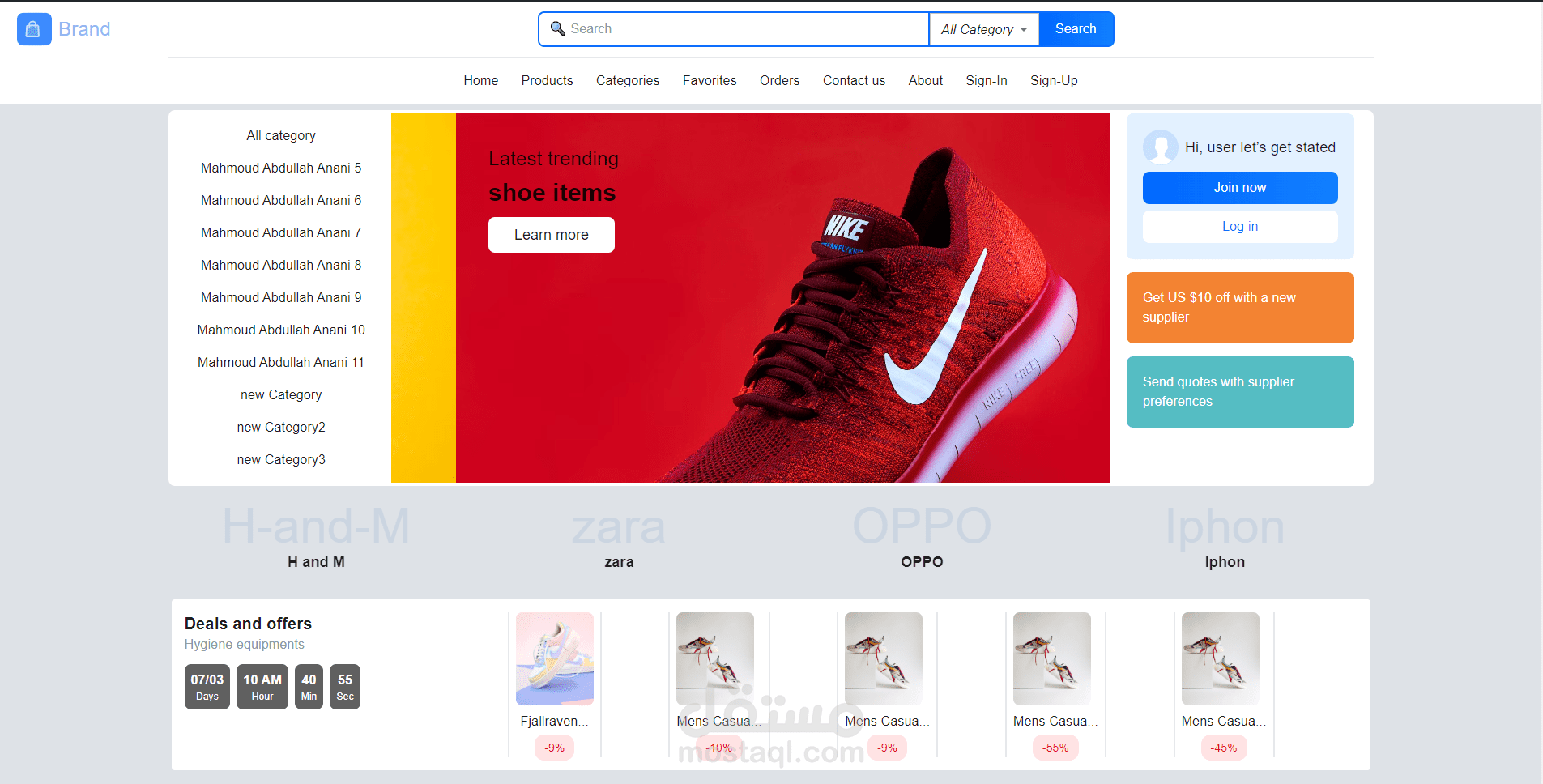Viewport: 1543px width, 784px height.
Task: Open the OPPO brand
Action: [922, 536]
